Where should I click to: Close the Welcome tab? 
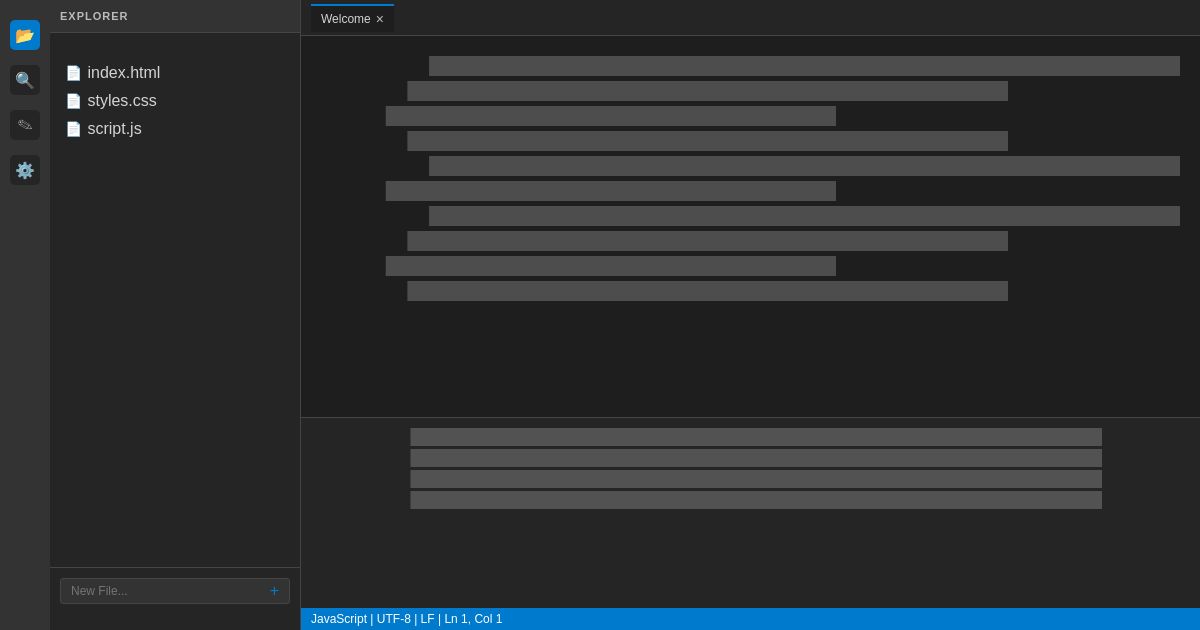380,19
